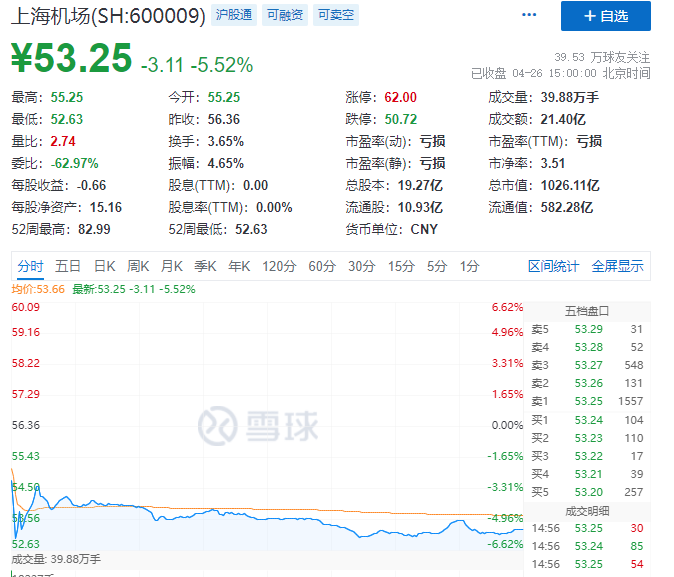Select the 分时 chart tab
Image resolution: width=674 pixels, height=577 pixels.
(30, 267)
